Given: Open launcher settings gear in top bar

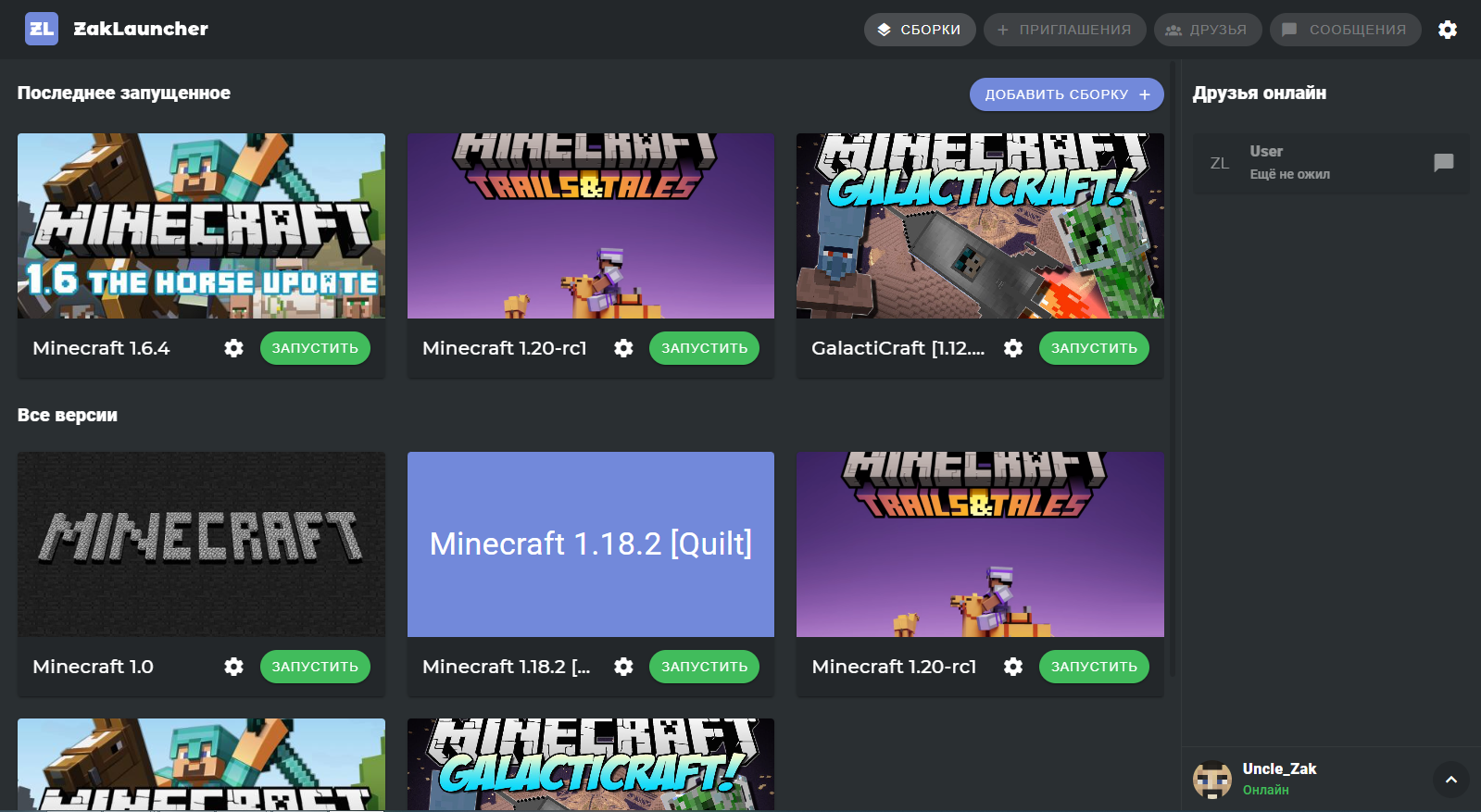Looking at the screenshot, I should (1448, 30).
